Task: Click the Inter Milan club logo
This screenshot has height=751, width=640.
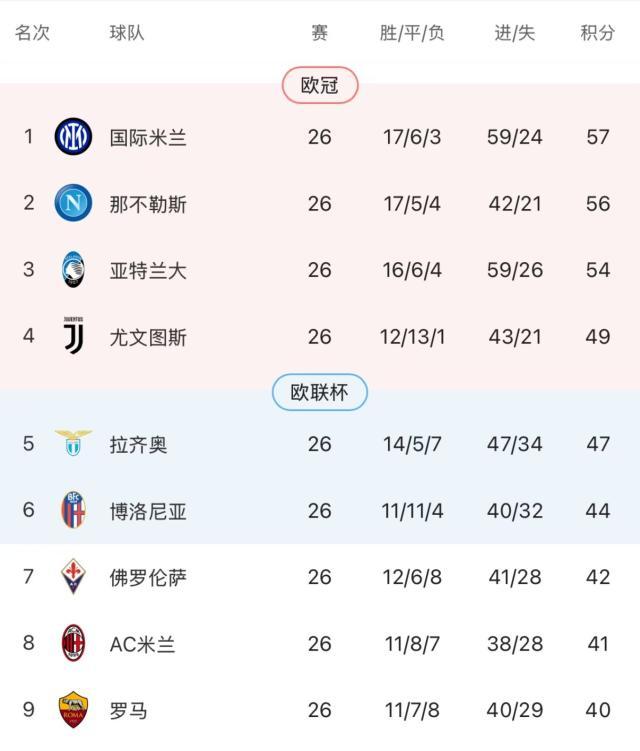Action: click(73, 136)
